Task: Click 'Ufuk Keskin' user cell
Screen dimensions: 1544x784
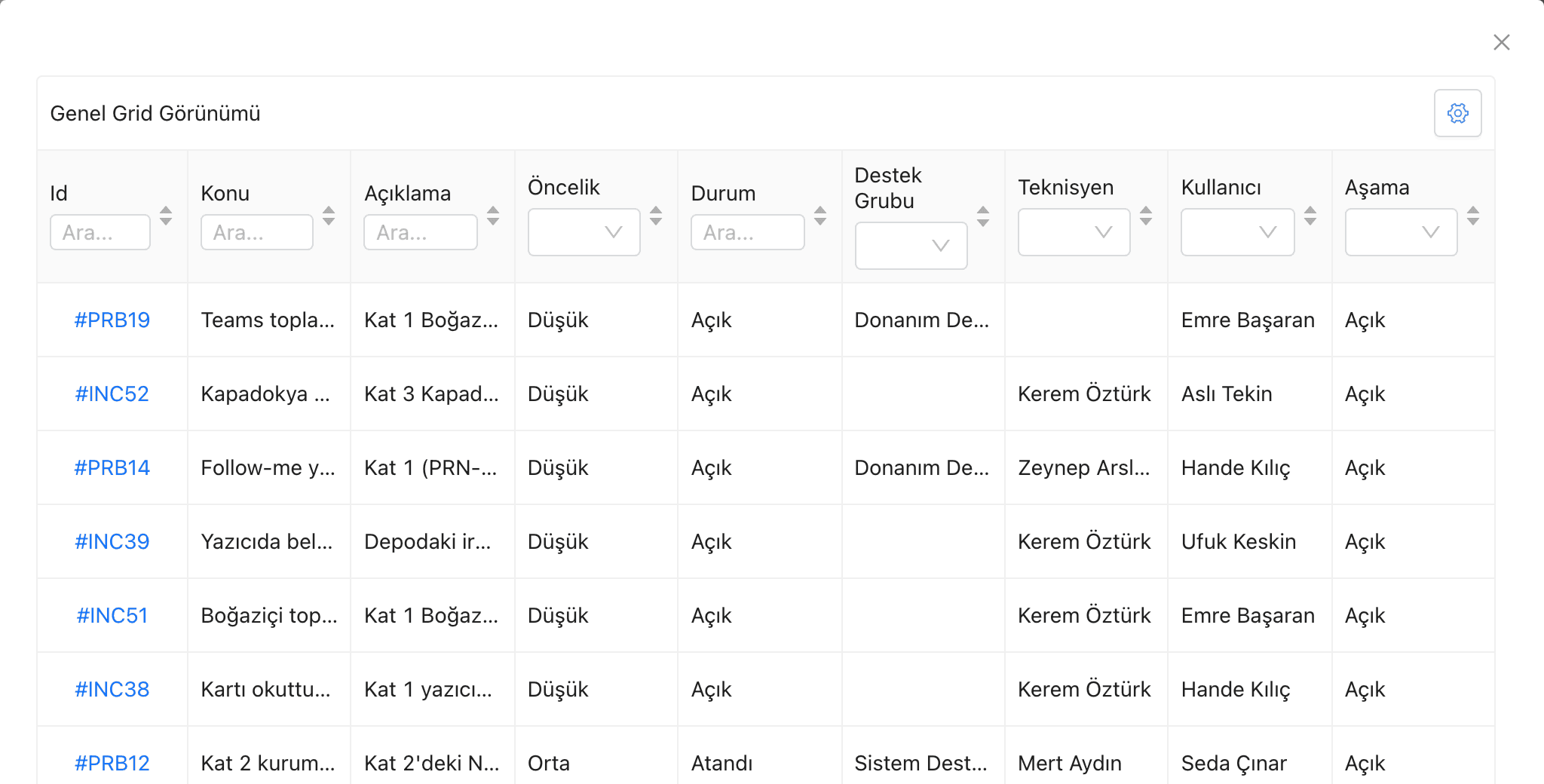Action: tap(1250, 541)
